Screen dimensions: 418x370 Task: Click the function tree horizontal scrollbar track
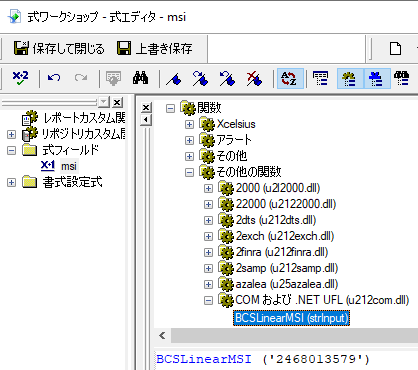pyautogui.click(x=293, y=335)
